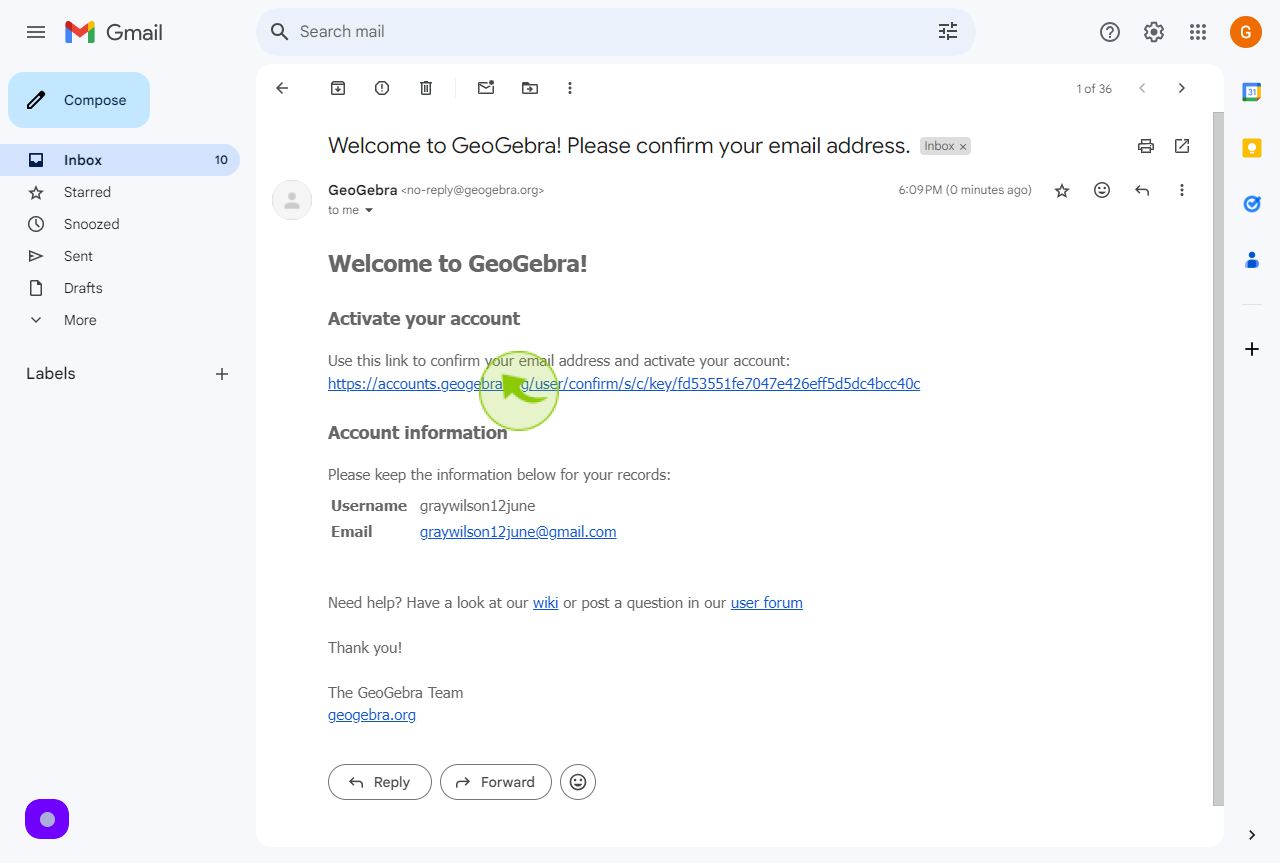Add emoji reaction at message bottom
1280x863 pixels.
pos(578,782)
